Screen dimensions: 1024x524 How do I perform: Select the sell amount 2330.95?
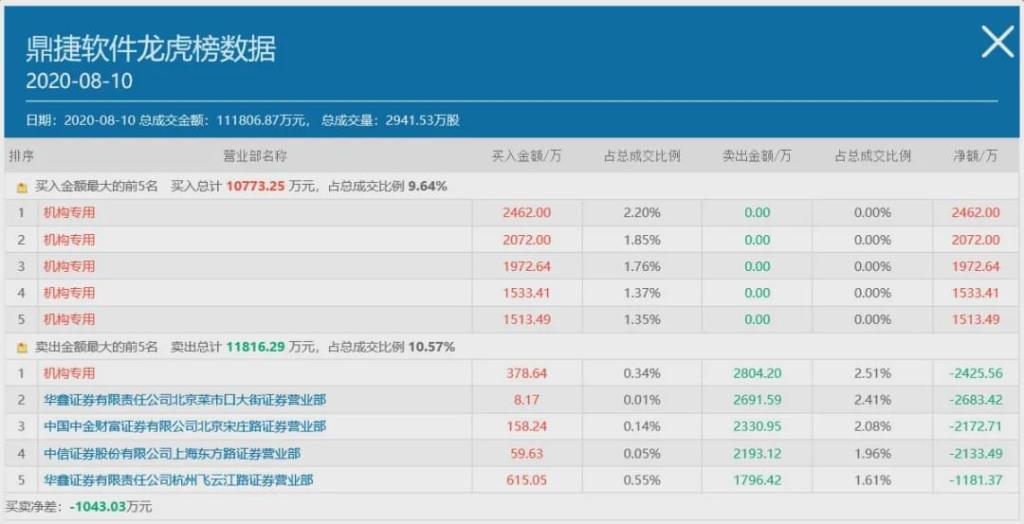757,427
